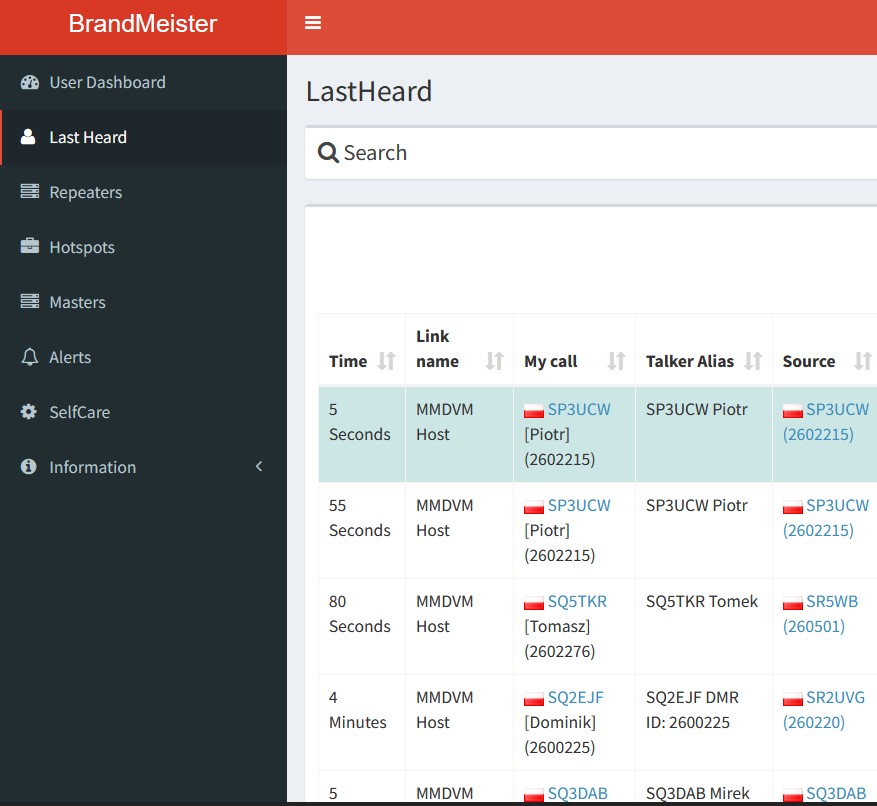Expand the Information submenu chevron
Viewport: 877px width, 806px height.
tap(259, 467)
